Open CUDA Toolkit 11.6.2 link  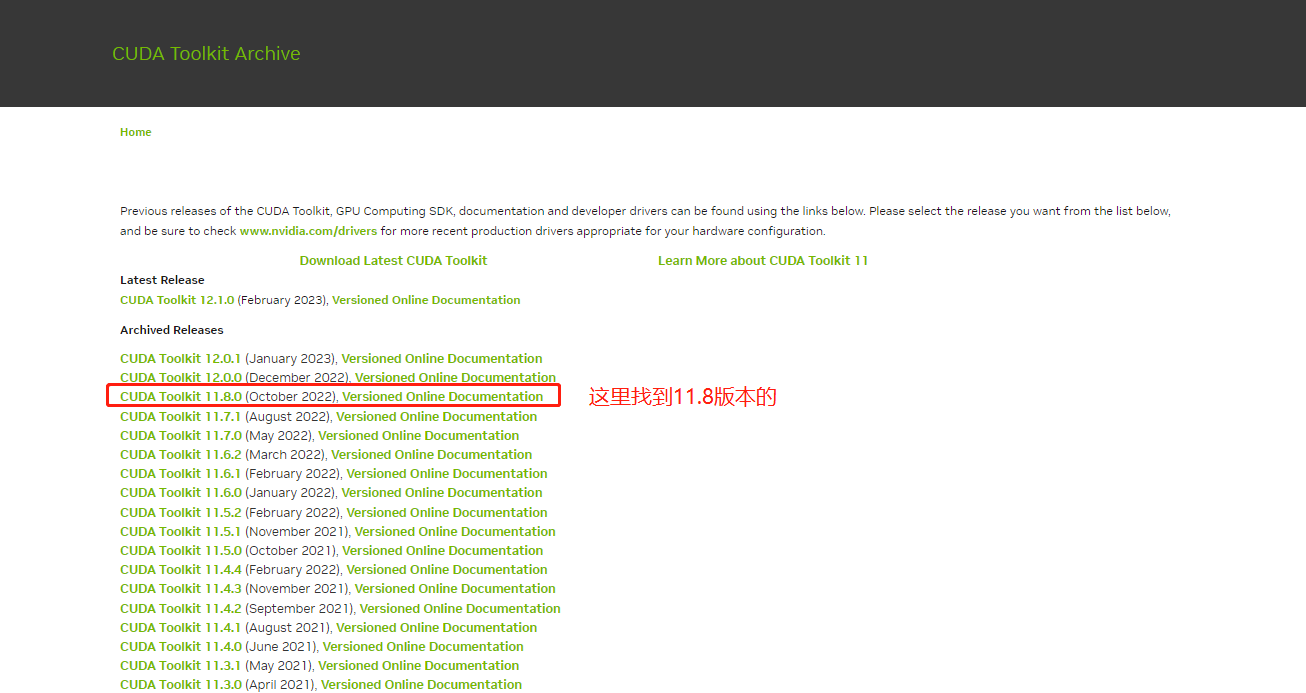[181, 455]
